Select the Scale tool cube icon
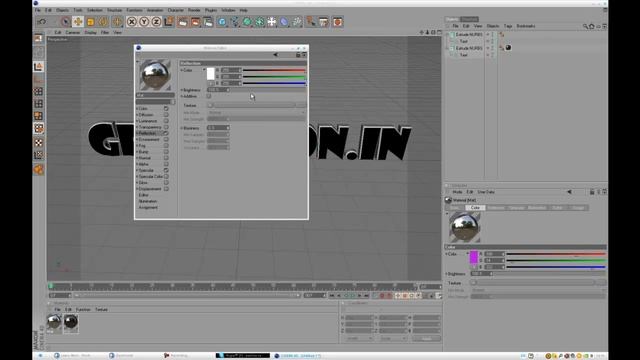 pos(91,22)
